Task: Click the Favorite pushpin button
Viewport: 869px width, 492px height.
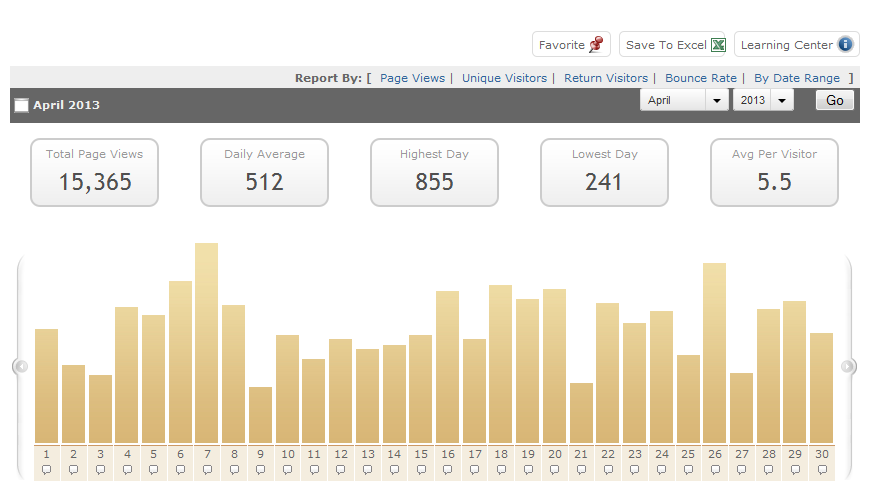Action: click(x=571, y=44)
